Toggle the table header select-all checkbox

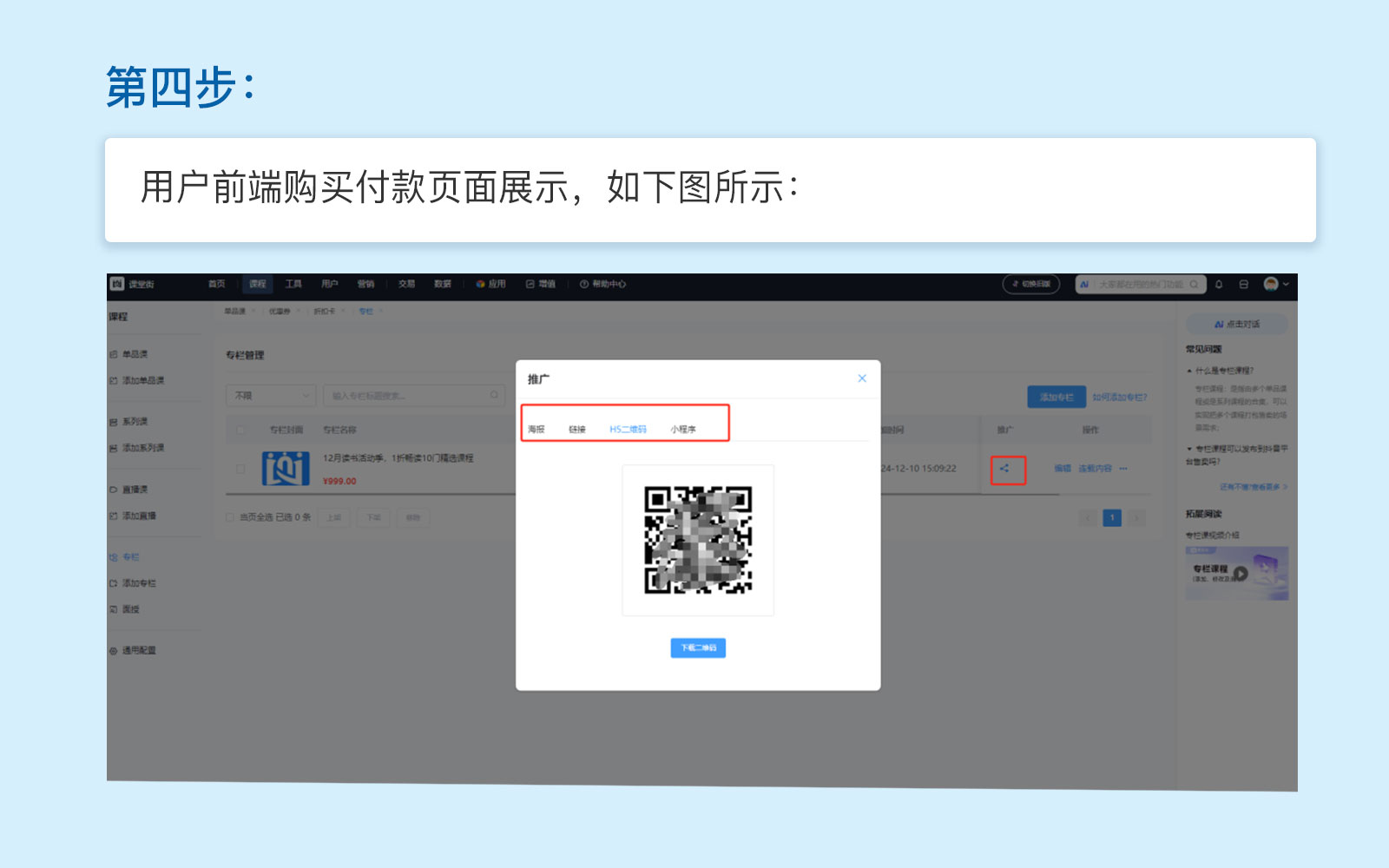pos(241,430)
